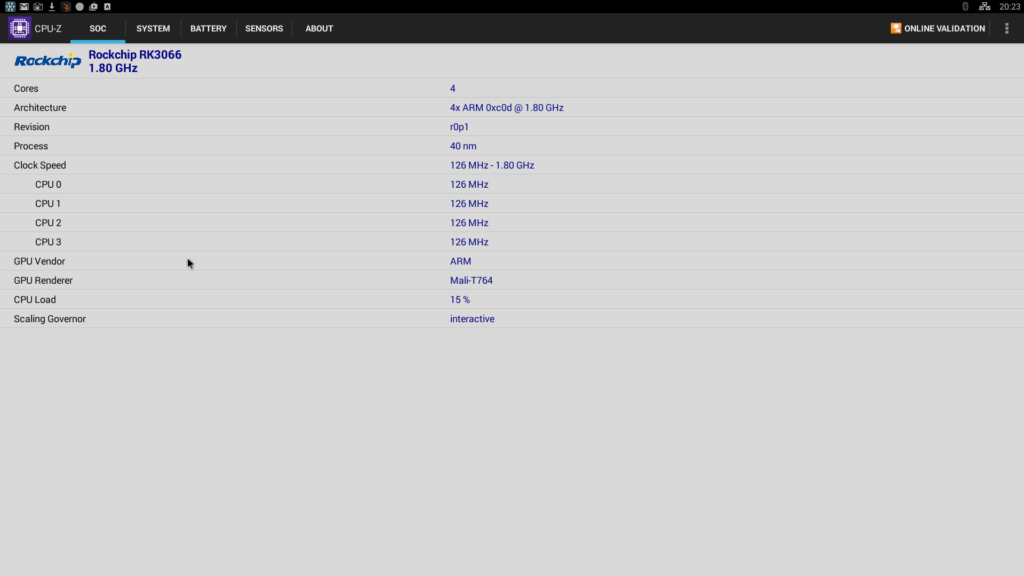Tap the 126 MHz - 1.80 GHz value

point(492,165)
